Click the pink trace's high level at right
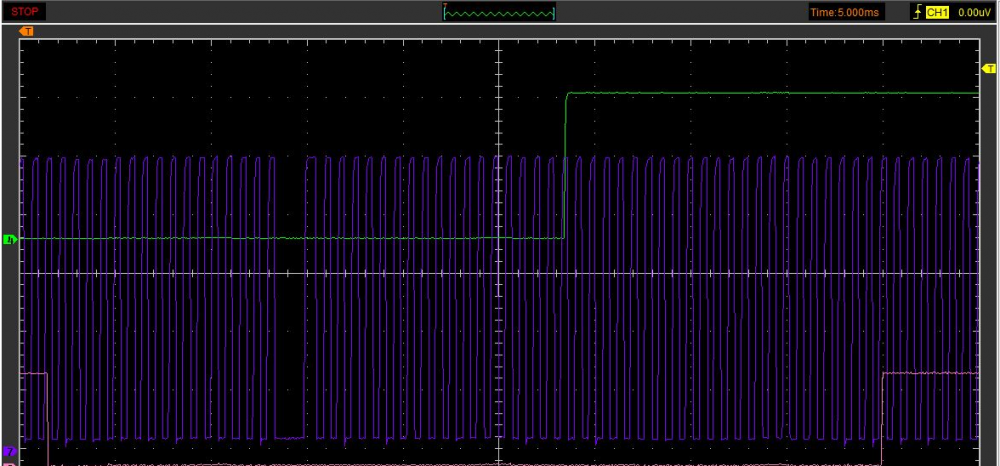Viewport: 1000px width, 466px height. click(928, 372)
